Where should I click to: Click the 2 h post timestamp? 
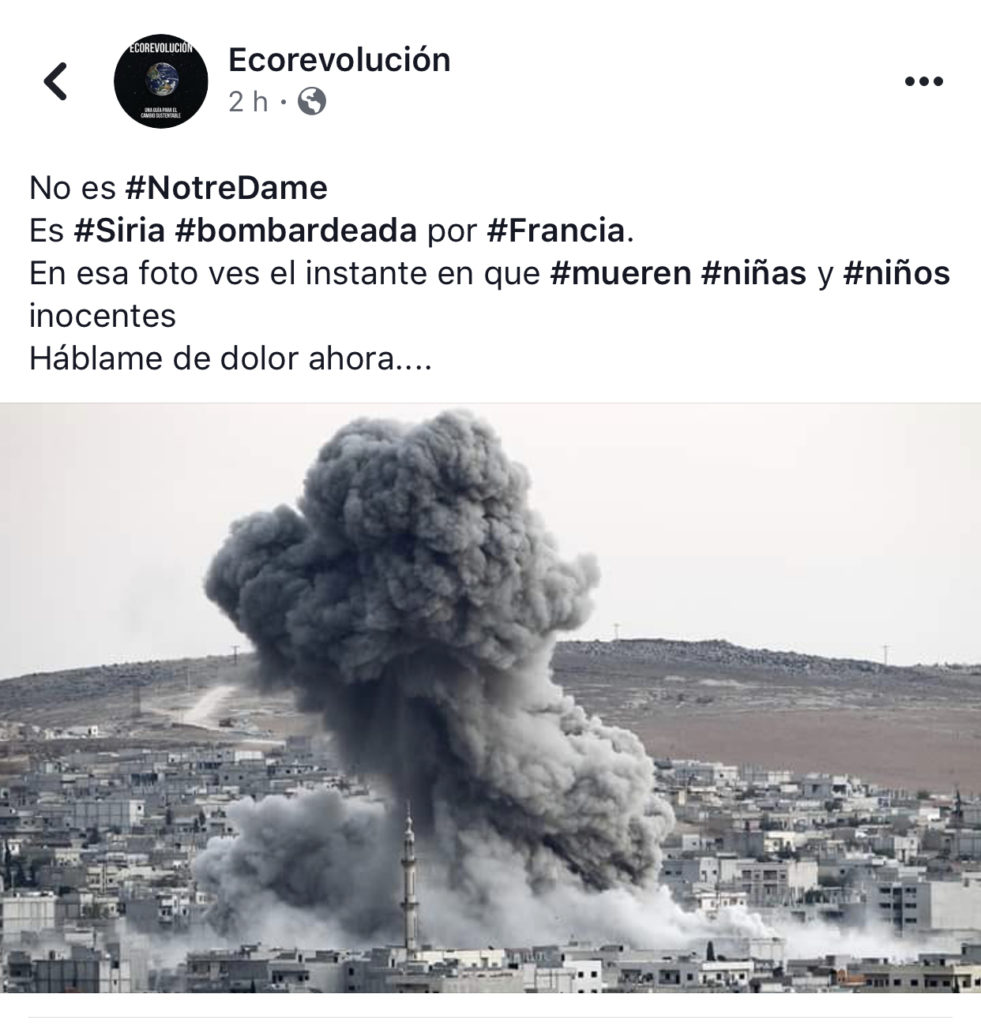pos(248,102)
